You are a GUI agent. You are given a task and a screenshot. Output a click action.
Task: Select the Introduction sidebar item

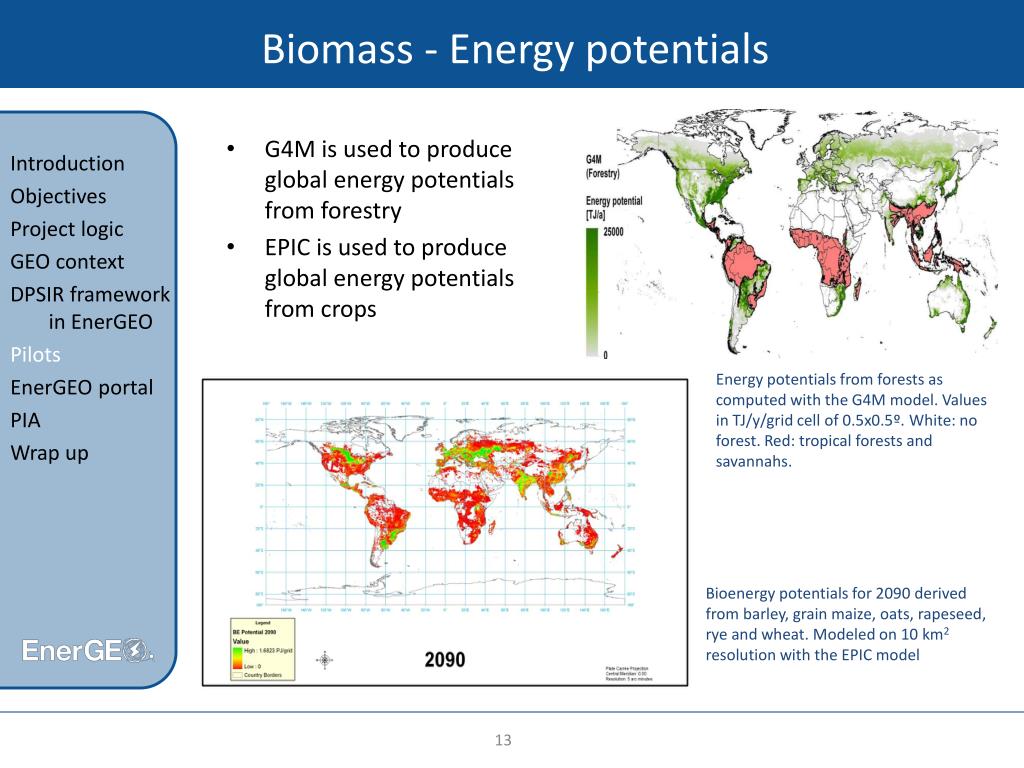[x=67, y=163]
